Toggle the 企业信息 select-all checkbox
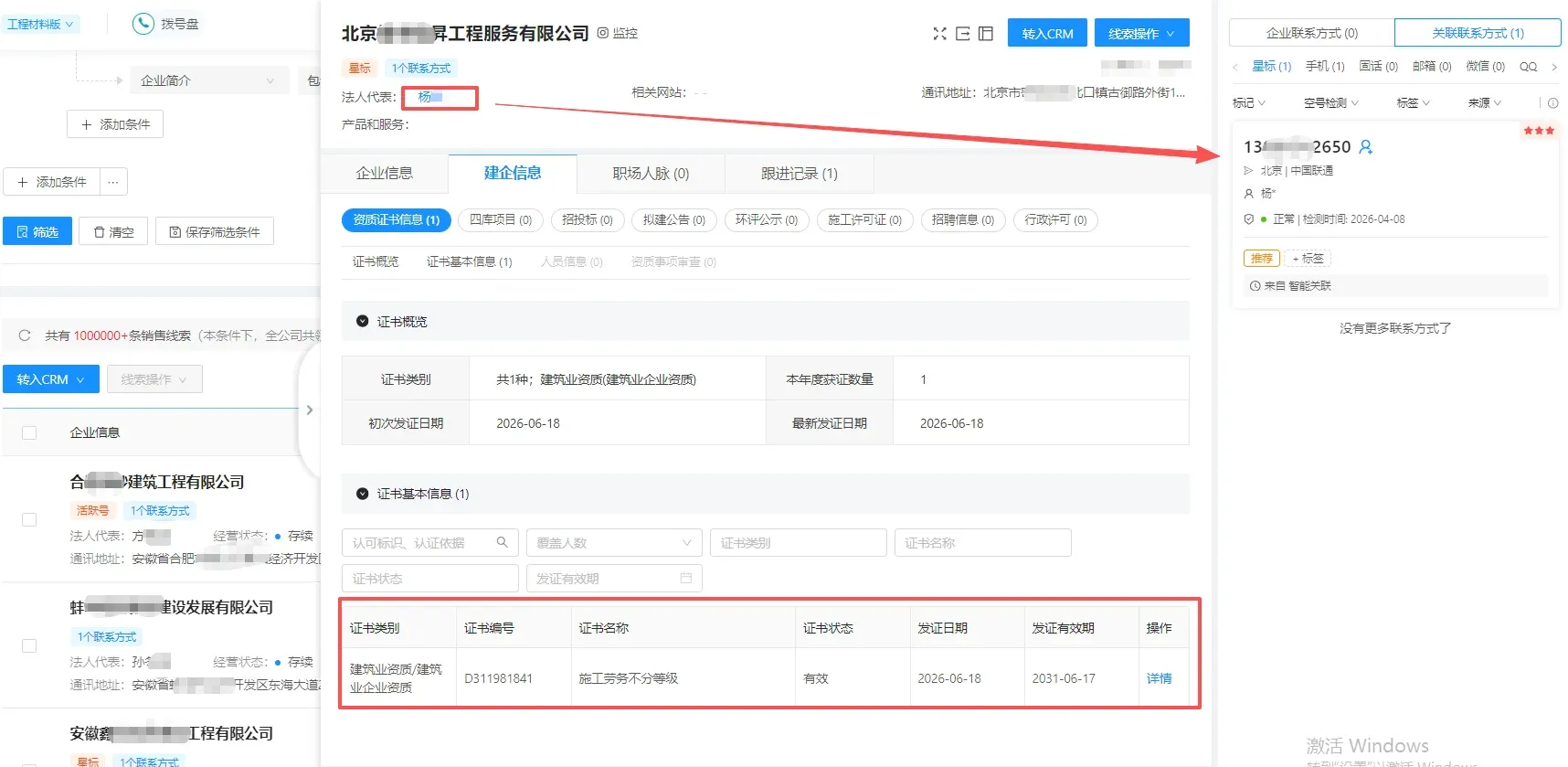Image resolution: width=1568 pixels, height=767 pixels. tap(29, 432)
